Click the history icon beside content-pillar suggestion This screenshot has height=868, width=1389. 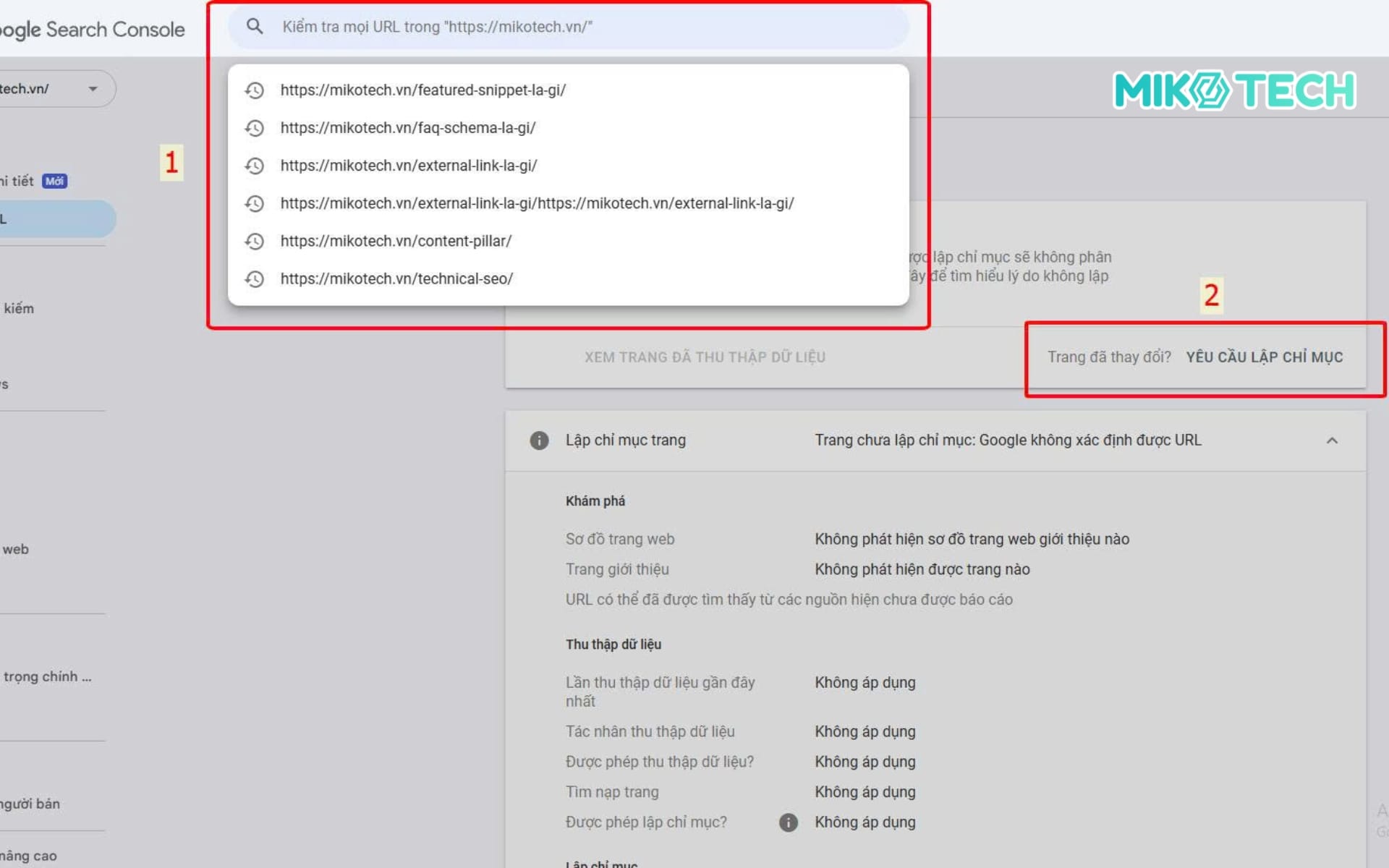[255, 241]
